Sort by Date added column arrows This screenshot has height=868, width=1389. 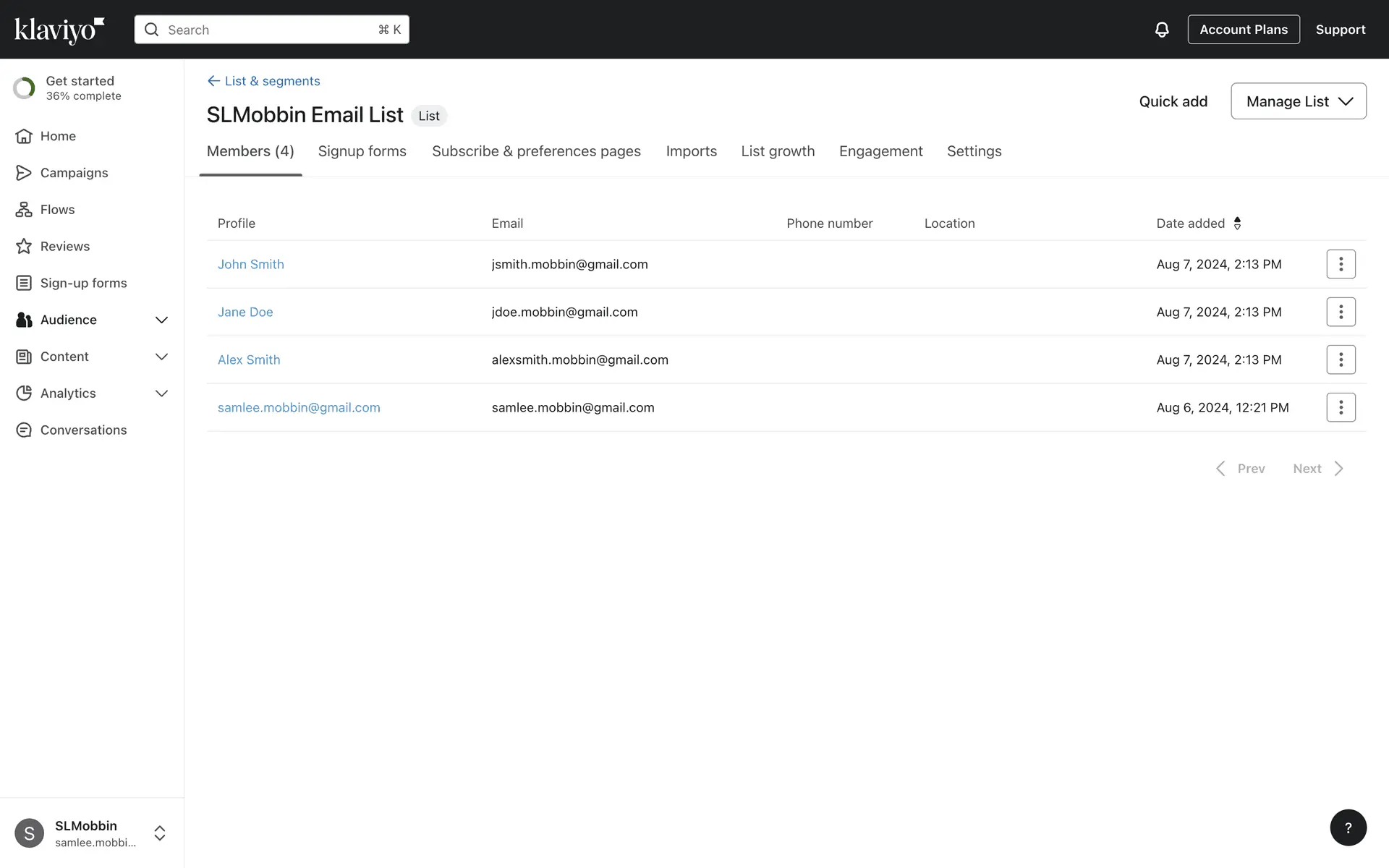(x=1237, y=224)
